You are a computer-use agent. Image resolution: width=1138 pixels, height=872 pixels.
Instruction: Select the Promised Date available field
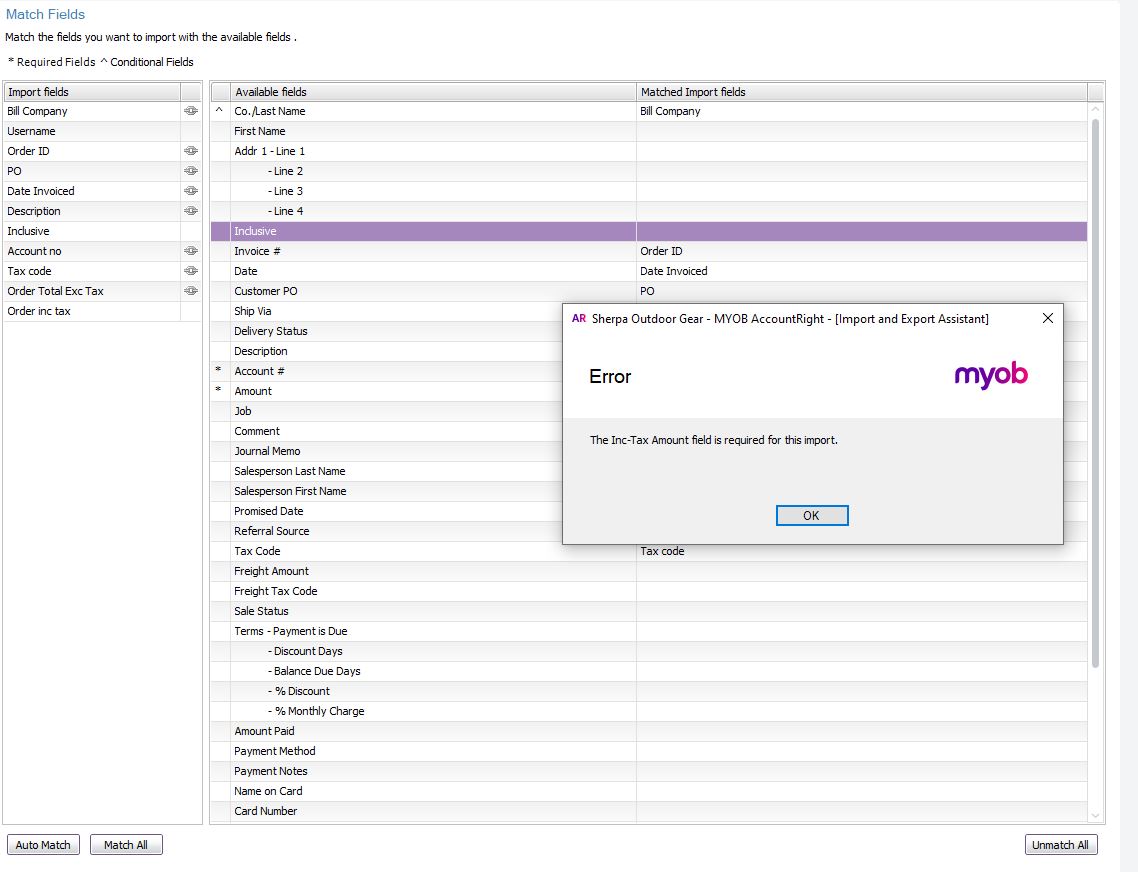396,510
